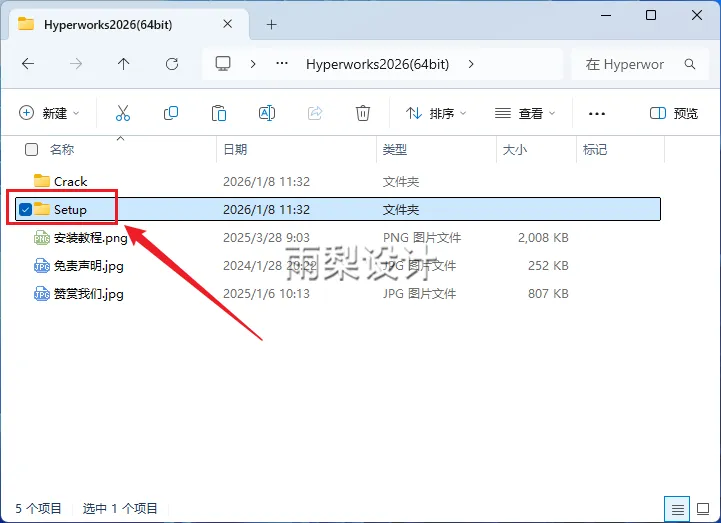Click the search magnifier icon

tap(690, 64)
